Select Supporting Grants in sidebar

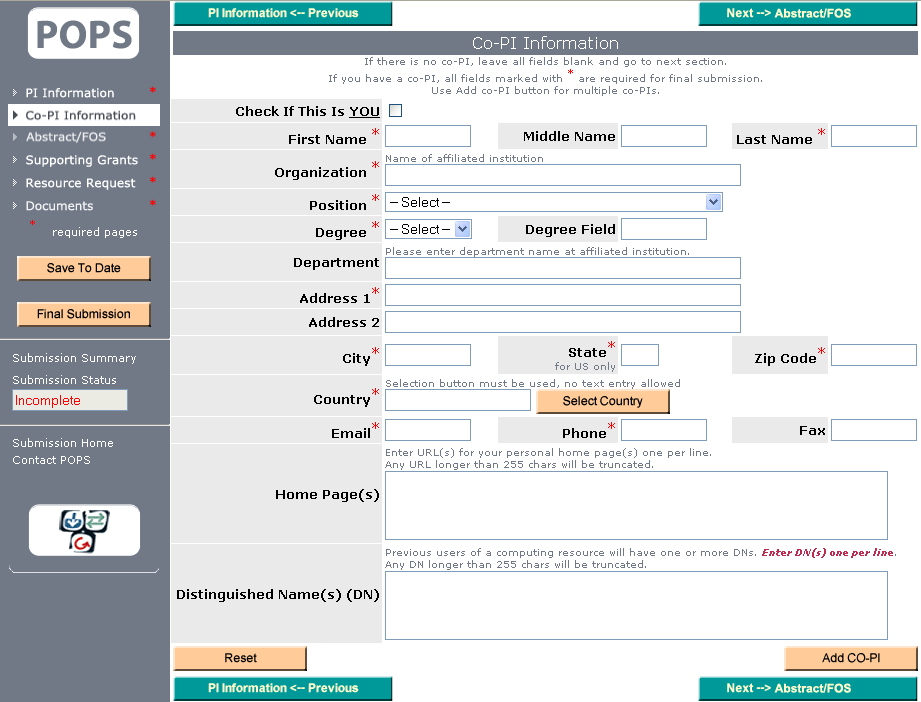point(81,160)
